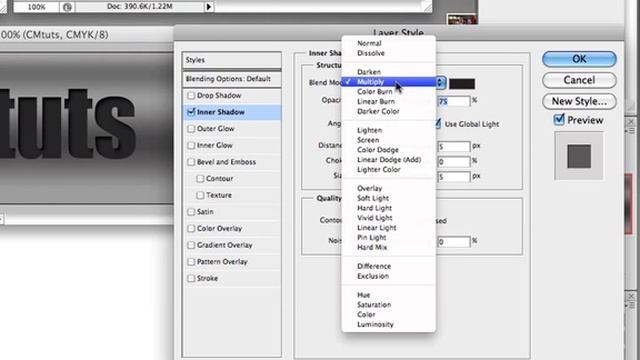Toggle Use Global Light checkbox

[x=438, y=124]
